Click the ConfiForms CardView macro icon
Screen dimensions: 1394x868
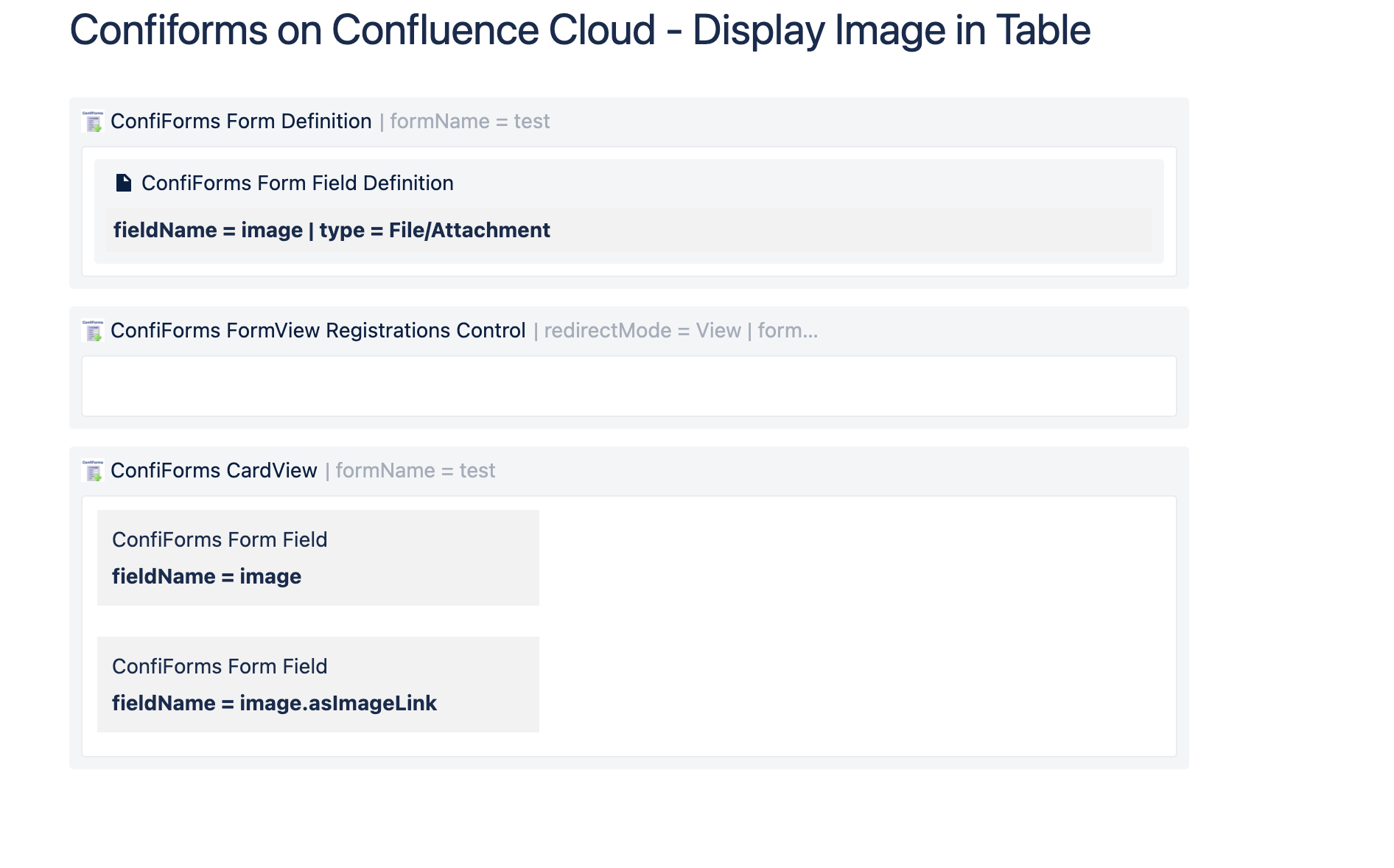tap(91, 470)
